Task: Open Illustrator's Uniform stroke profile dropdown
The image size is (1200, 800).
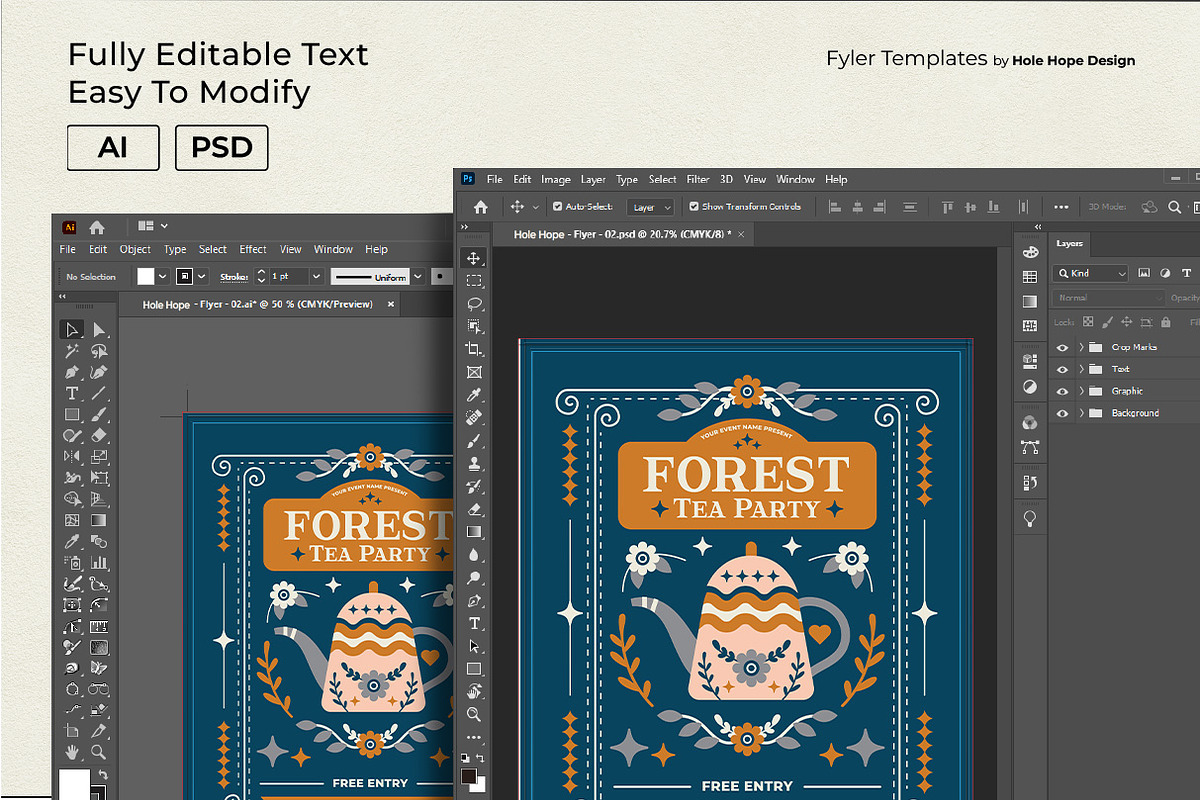Action: 416,276
